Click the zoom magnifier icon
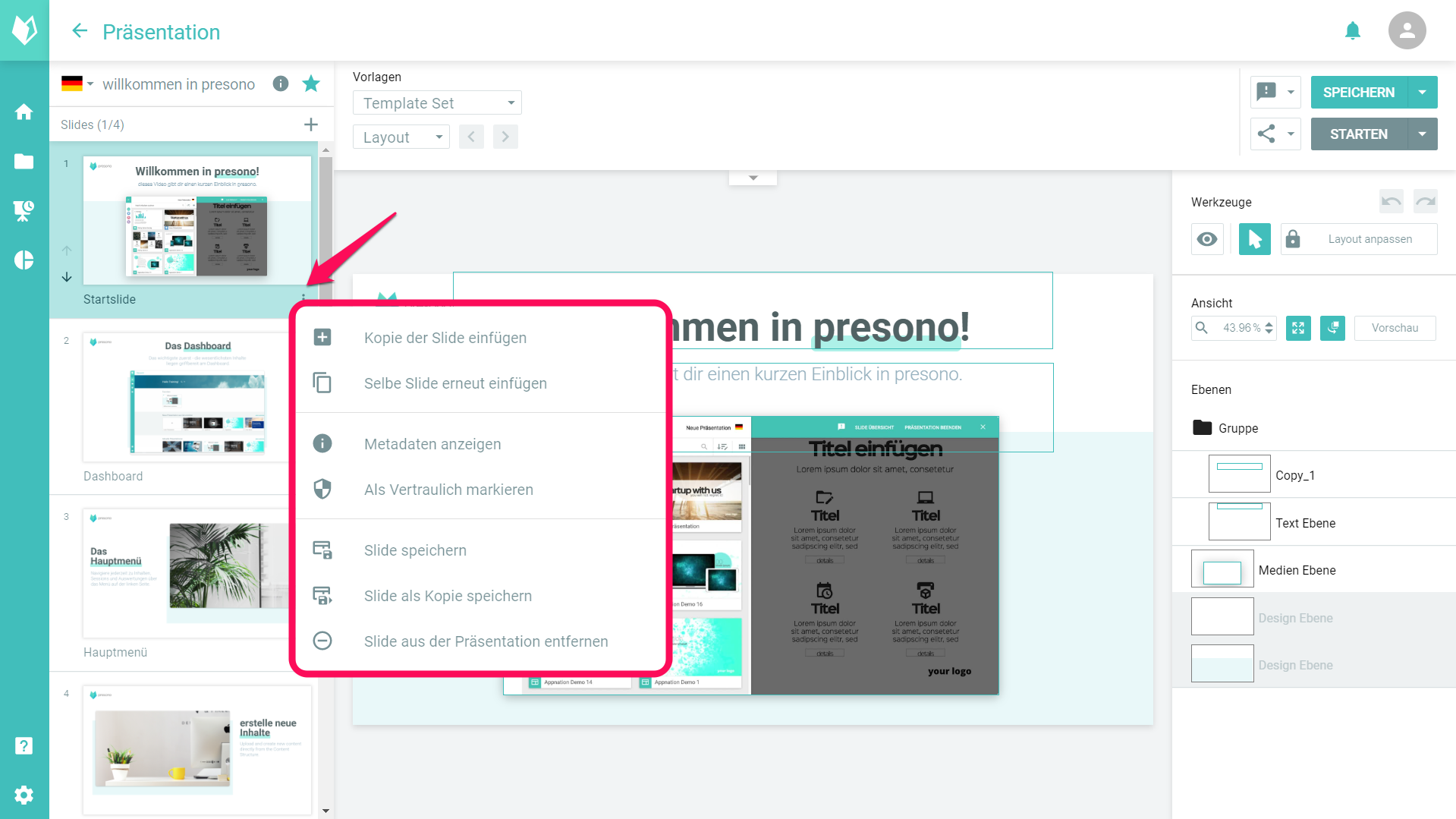The image size is (1456, 819). point(1202,328)
